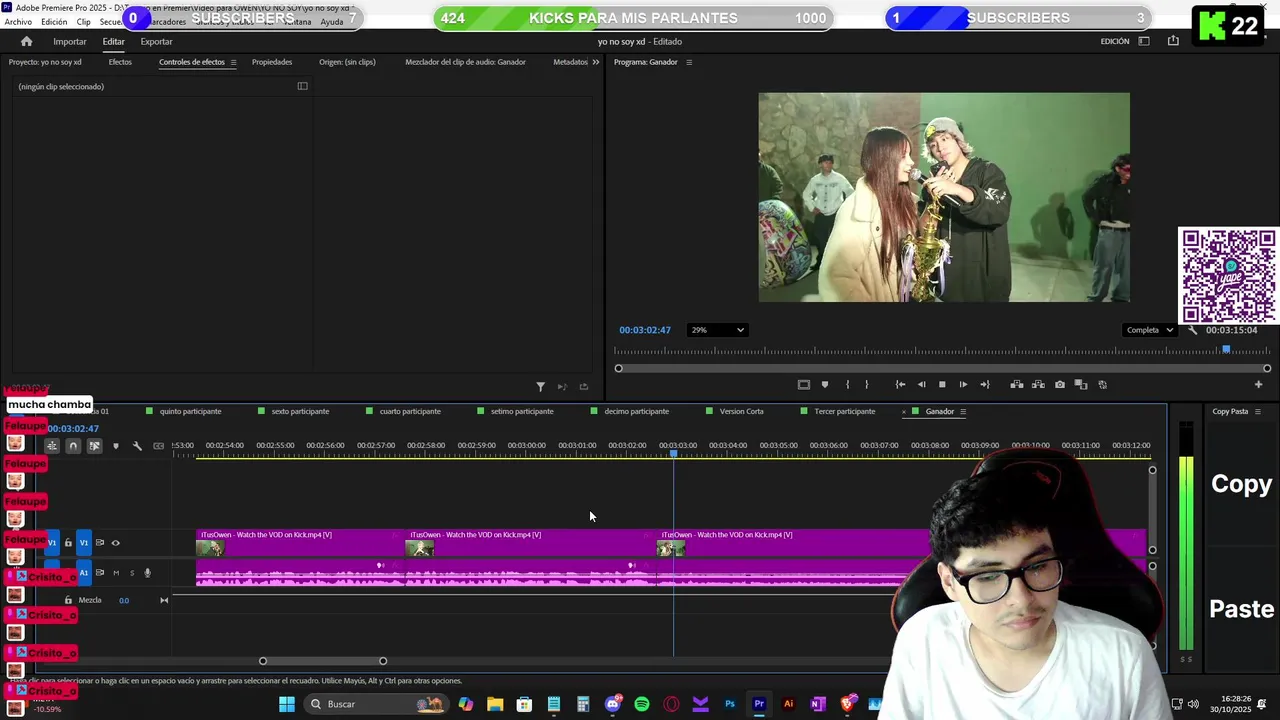Image resolution: width=1280 pixels, height=720 pixels.
Task: Click Program monitor timecode 00:03:02:47
Action: pos(645,330)
